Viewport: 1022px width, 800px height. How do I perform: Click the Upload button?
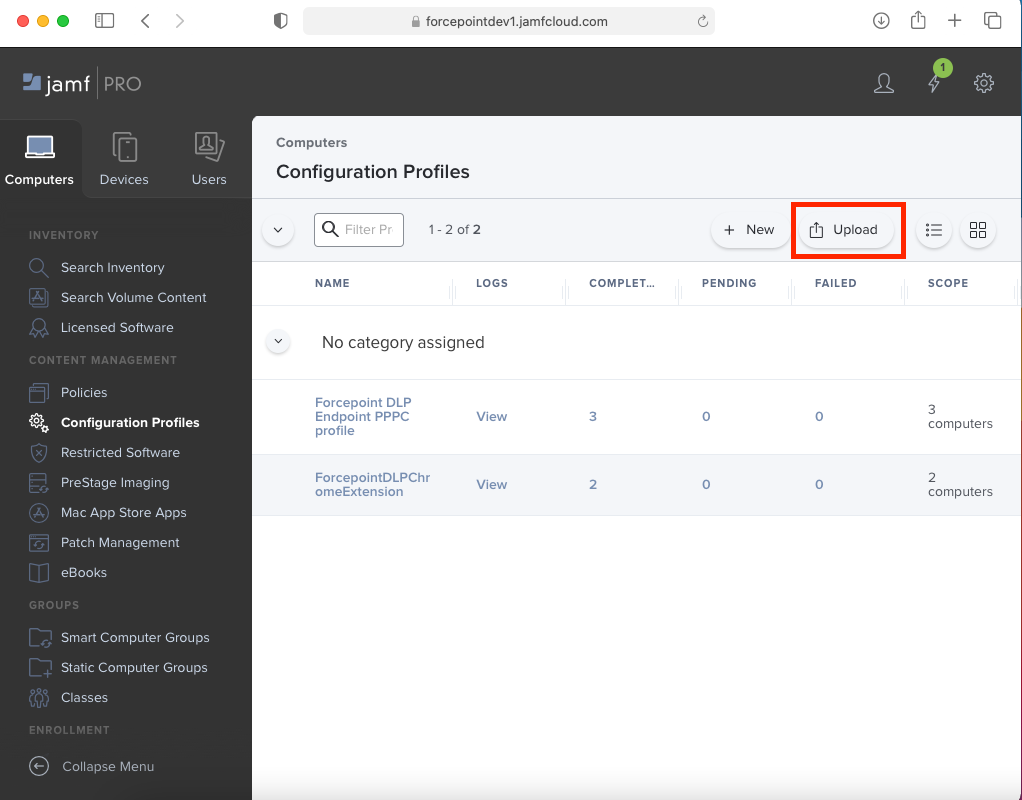843,230
